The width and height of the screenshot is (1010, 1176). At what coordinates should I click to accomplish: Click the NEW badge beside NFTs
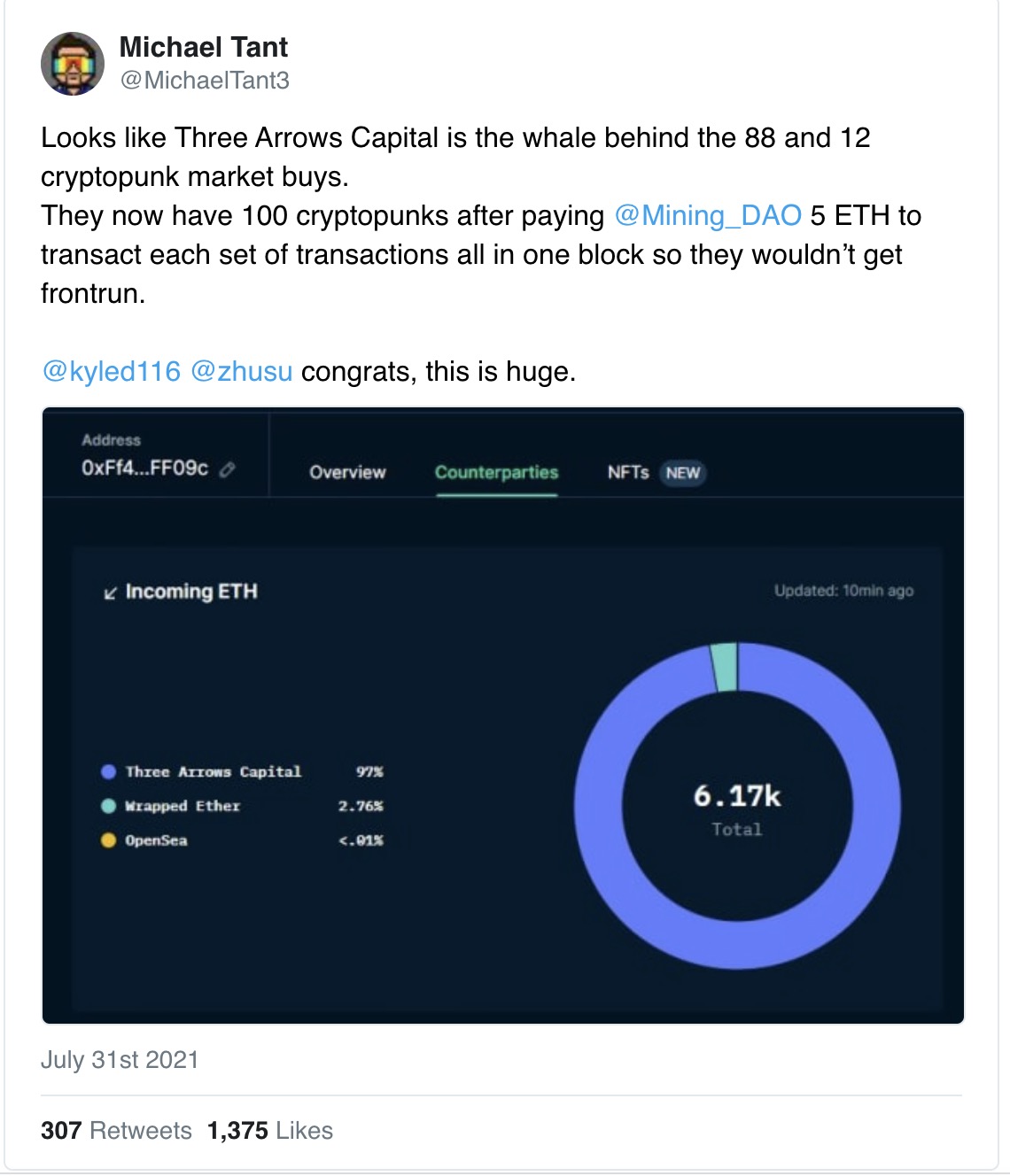(682, 473)
